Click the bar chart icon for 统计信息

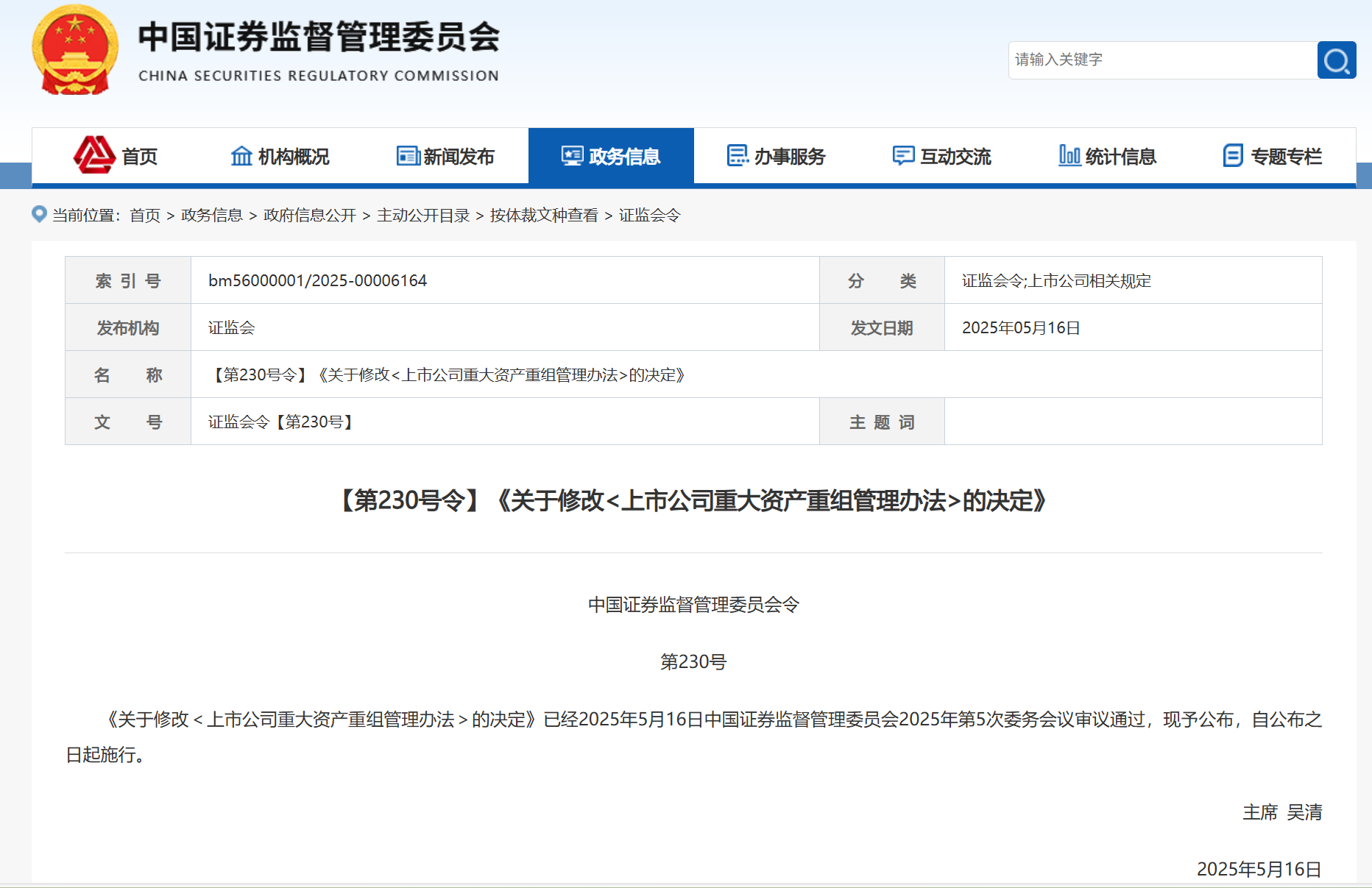click(x=1069, y=155)
